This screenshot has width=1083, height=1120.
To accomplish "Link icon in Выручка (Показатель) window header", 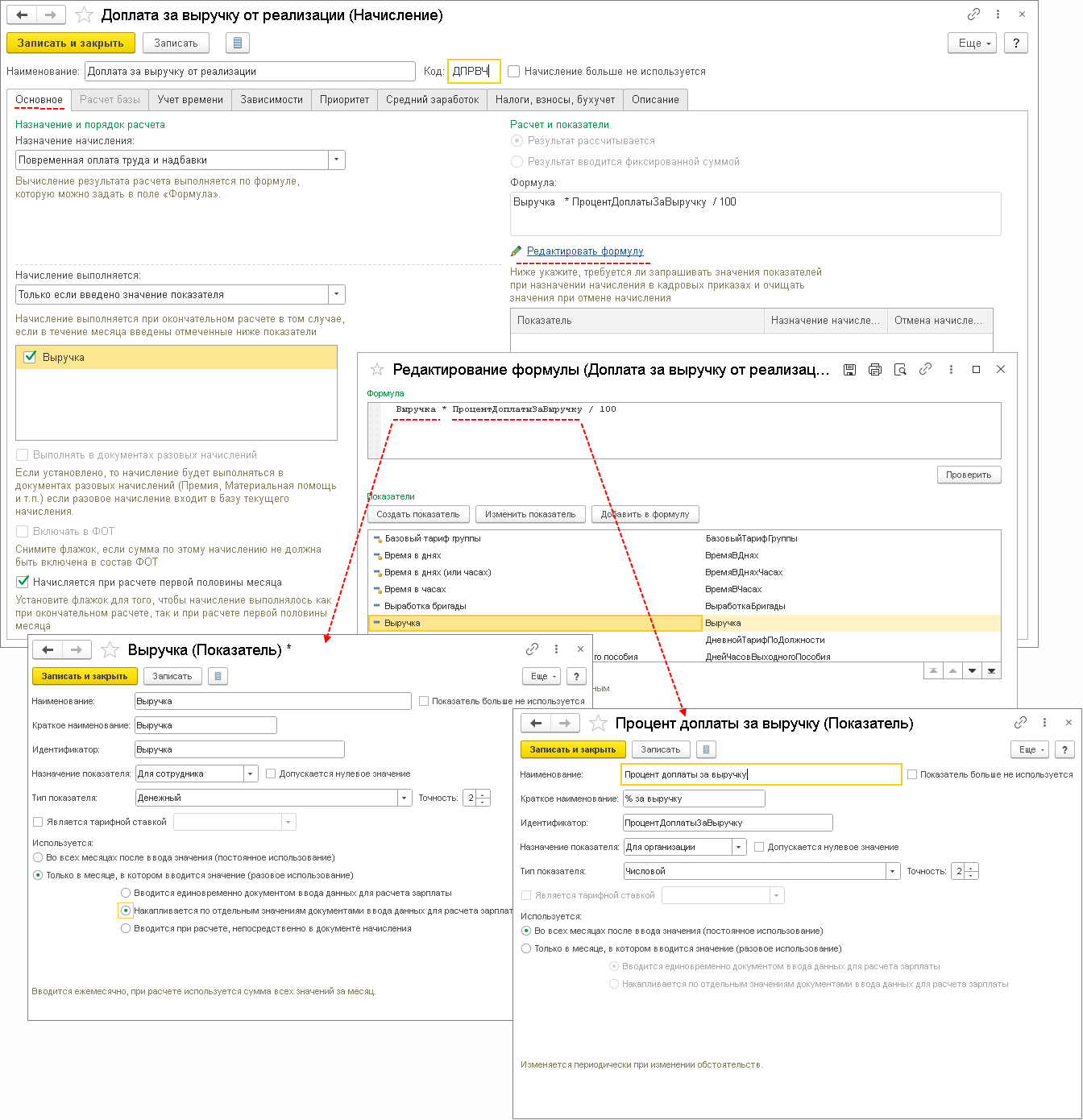I will tap(532, 649).
